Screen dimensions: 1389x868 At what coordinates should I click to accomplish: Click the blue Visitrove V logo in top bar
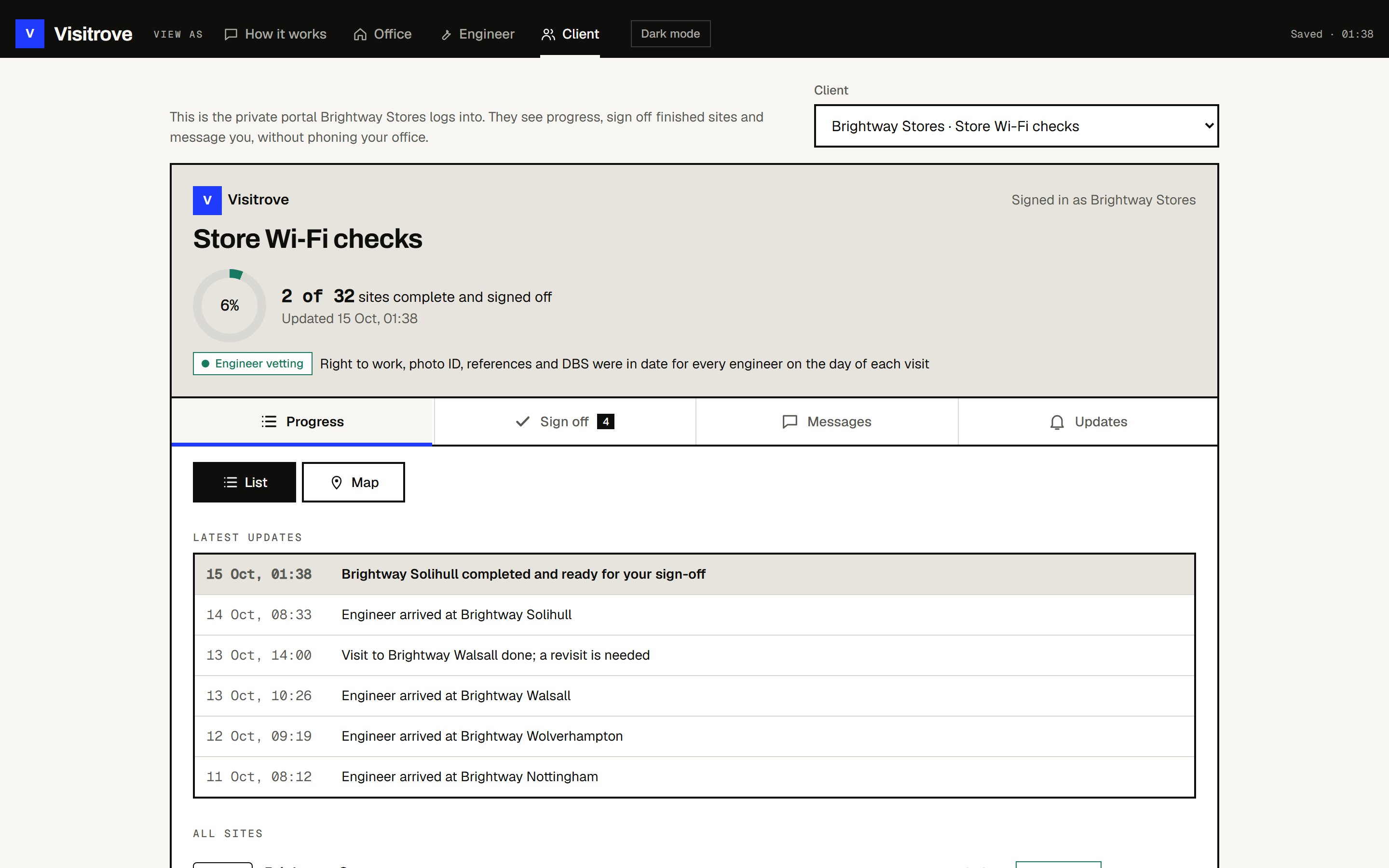coord(30,33)
